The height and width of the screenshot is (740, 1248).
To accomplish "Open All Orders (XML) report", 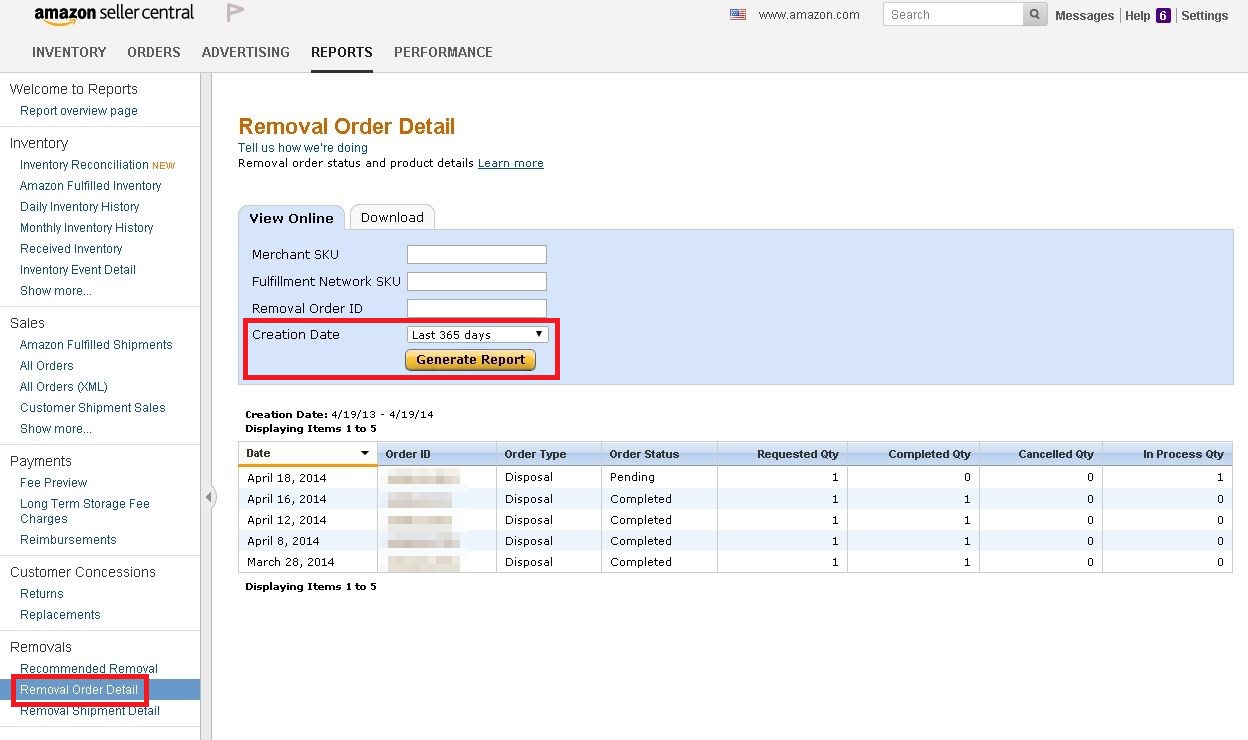I will (x=64, y=387).
